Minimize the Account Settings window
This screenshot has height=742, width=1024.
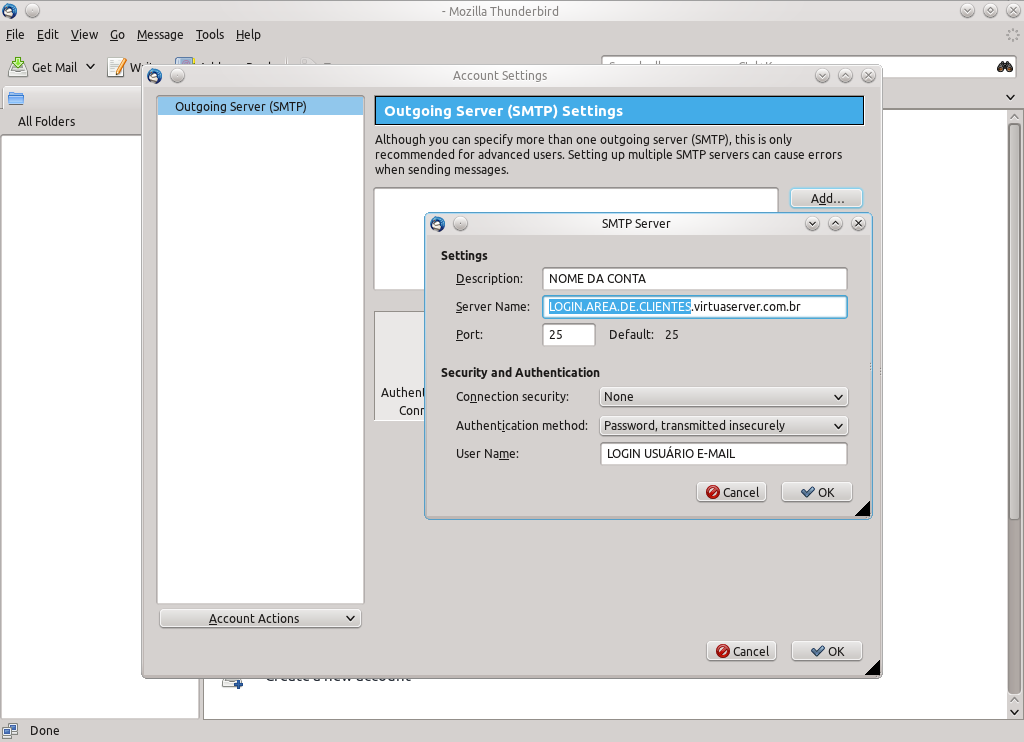(822, 76)
